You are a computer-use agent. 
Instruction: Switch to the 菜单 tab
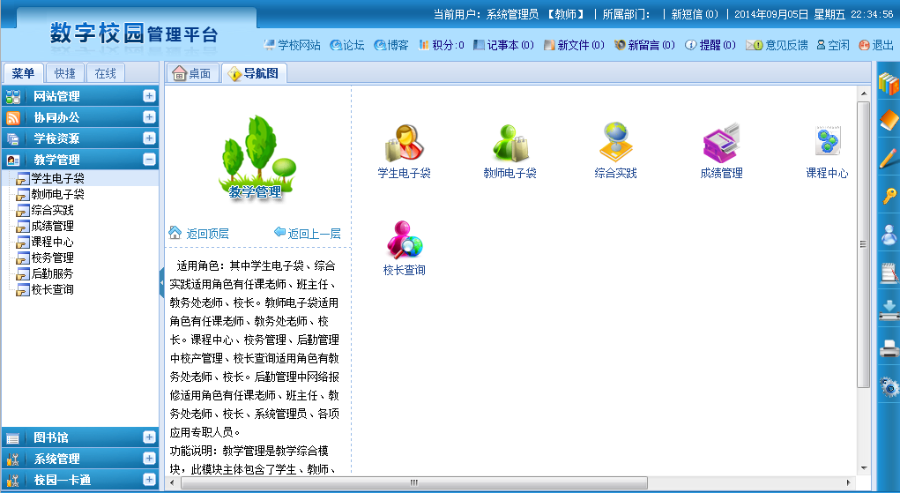tap(24, 73)
